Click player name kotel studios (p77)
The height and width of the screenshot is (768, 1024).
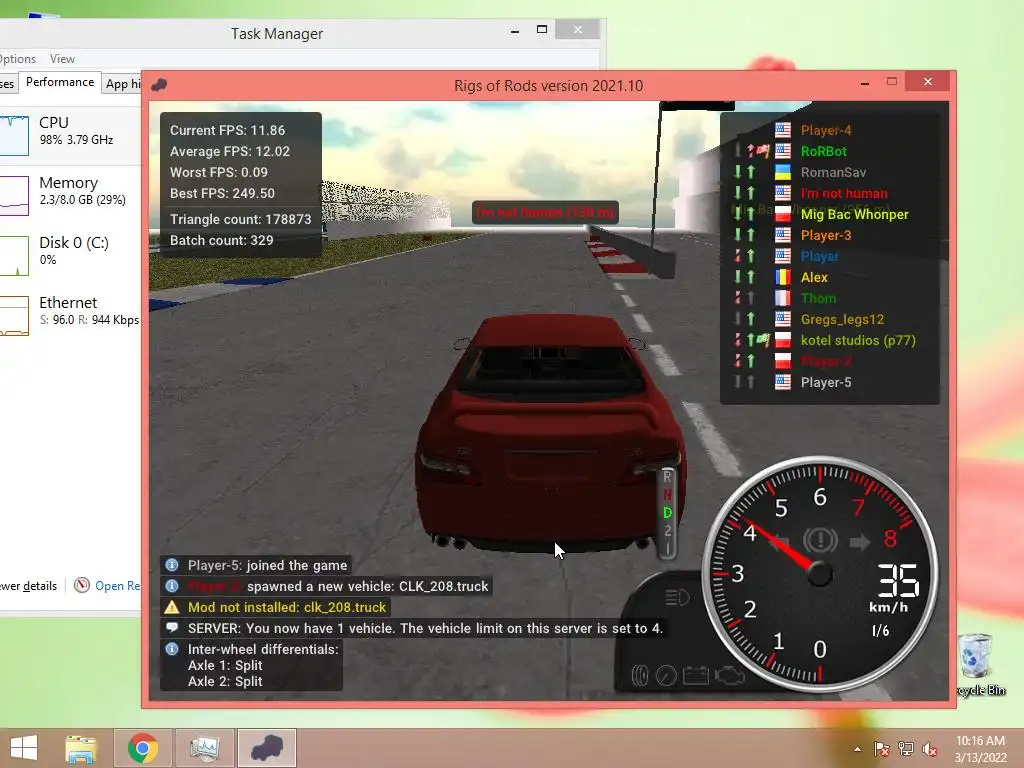click(x=858, y=340)
